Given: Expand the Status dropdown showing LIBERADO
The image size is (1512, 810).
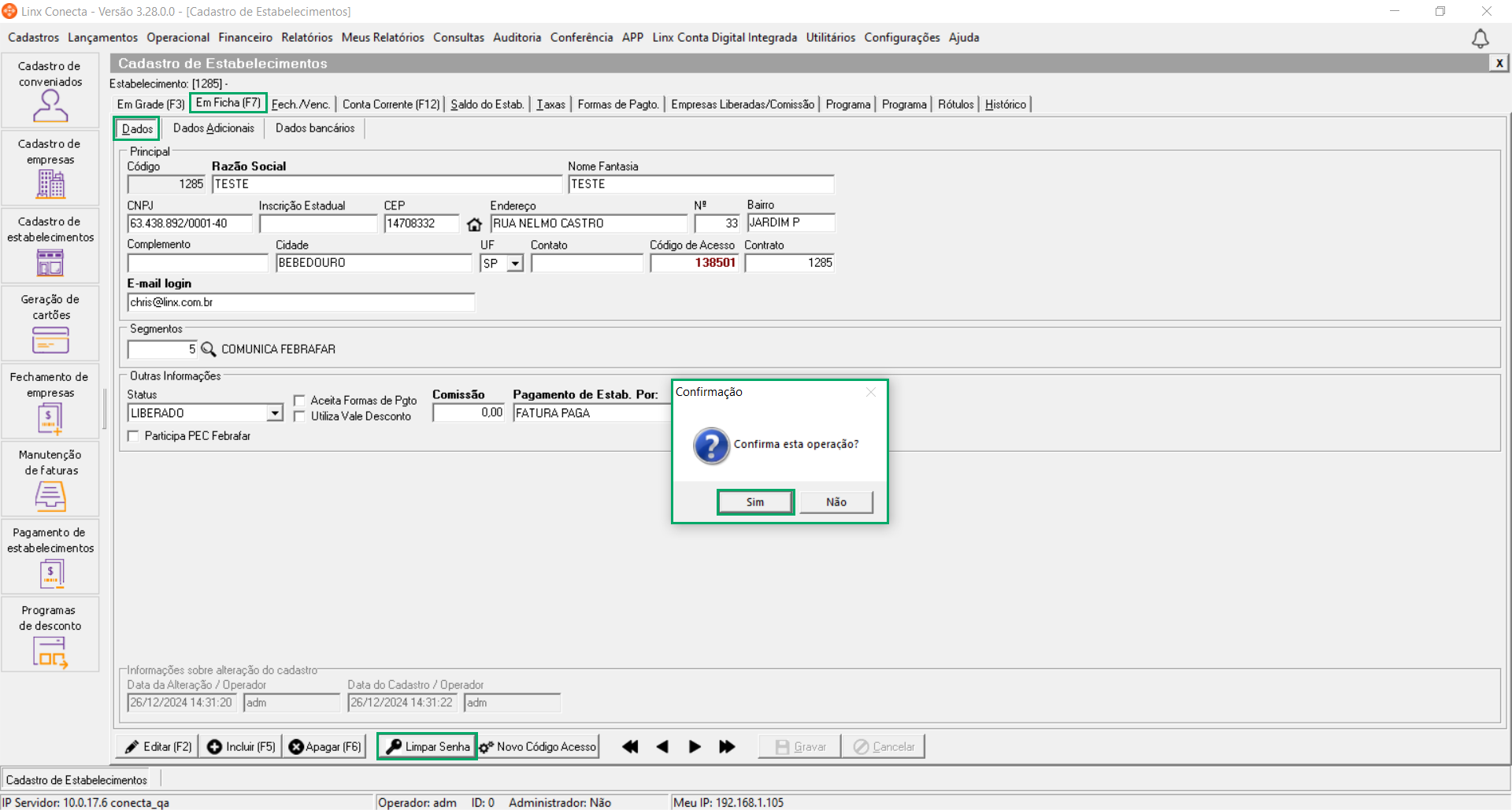Looking at the screenshot, I should 275,413.
